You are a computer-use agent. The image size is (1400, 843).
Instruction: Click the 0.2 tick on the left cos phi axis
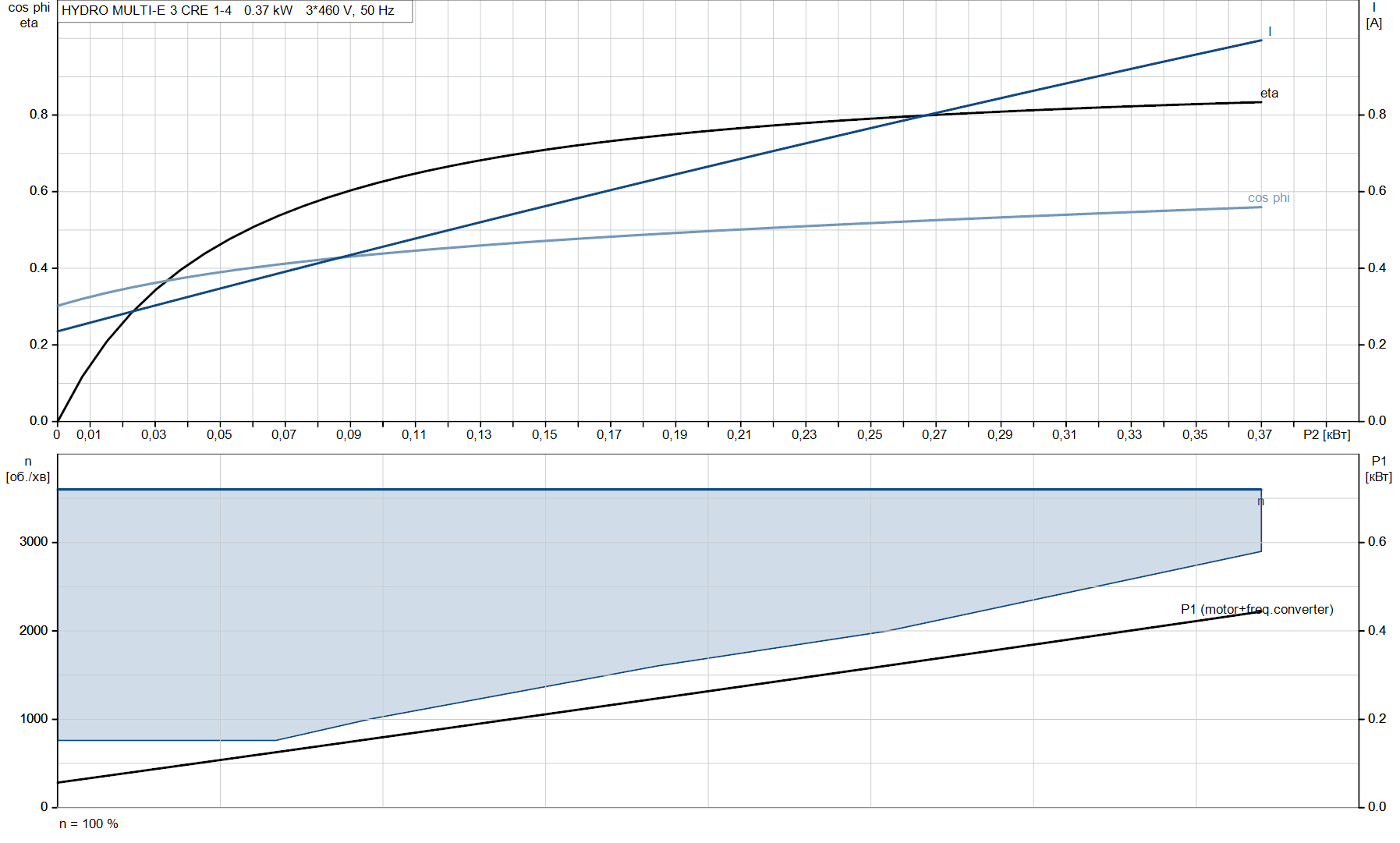pyautogui.click(x=39, y=345)
